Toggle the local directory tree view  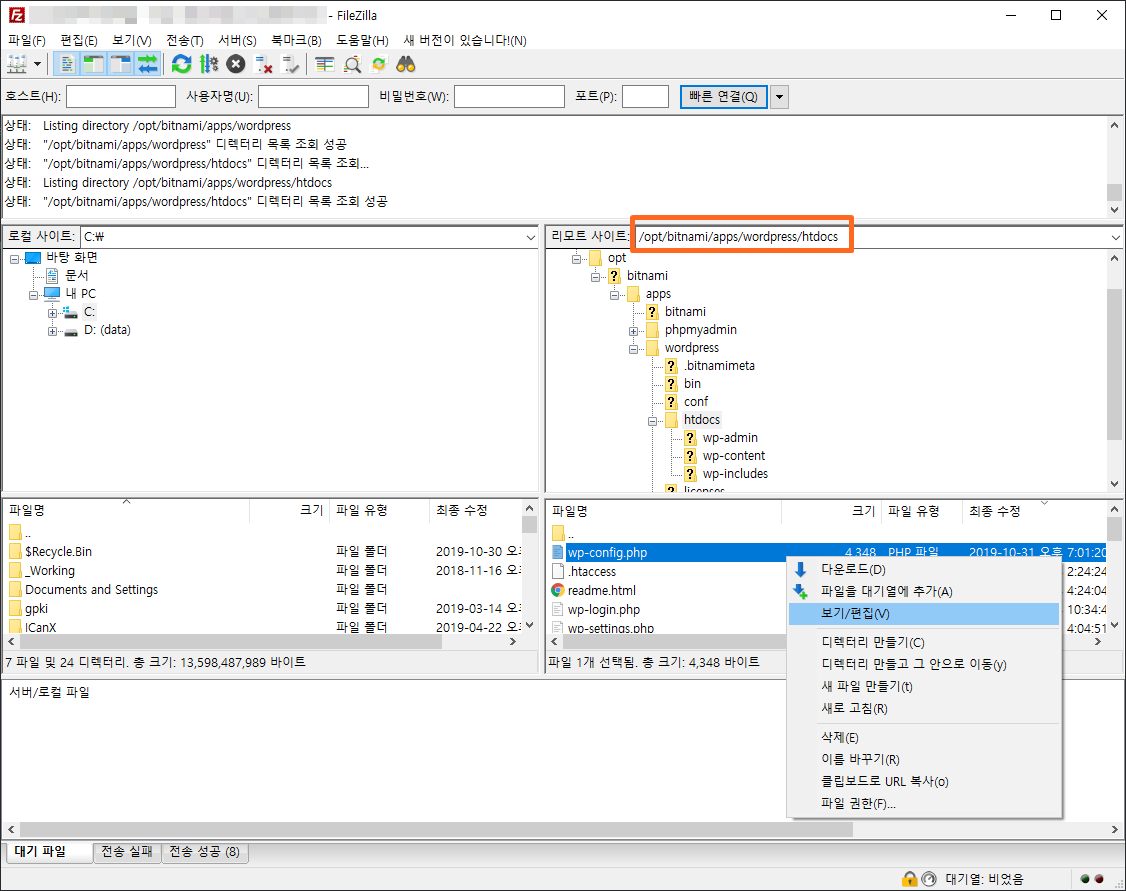(93, 65)
